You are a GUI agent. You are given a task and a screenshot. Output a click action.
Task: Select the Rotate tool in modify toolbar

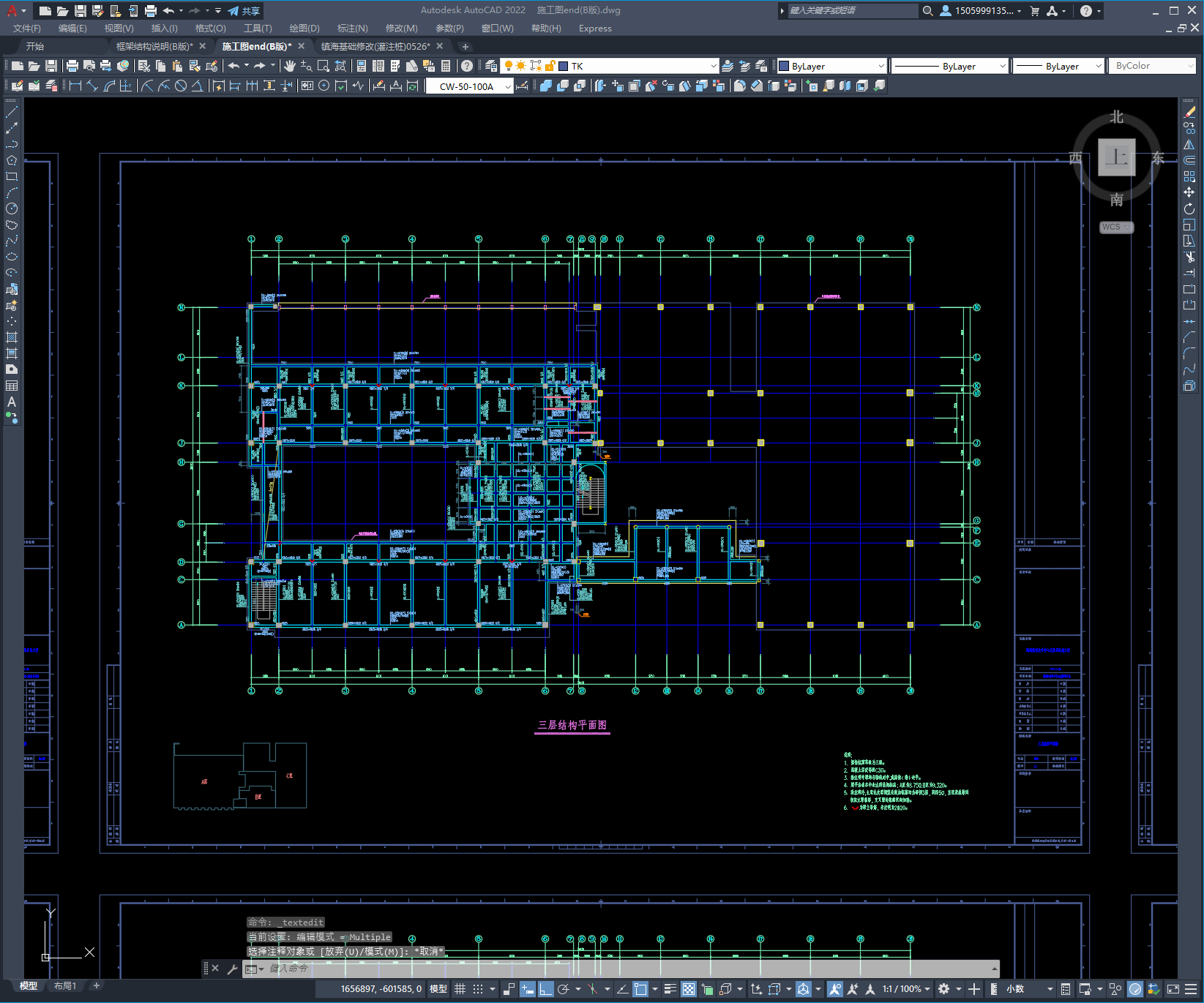click(1189, 209)
